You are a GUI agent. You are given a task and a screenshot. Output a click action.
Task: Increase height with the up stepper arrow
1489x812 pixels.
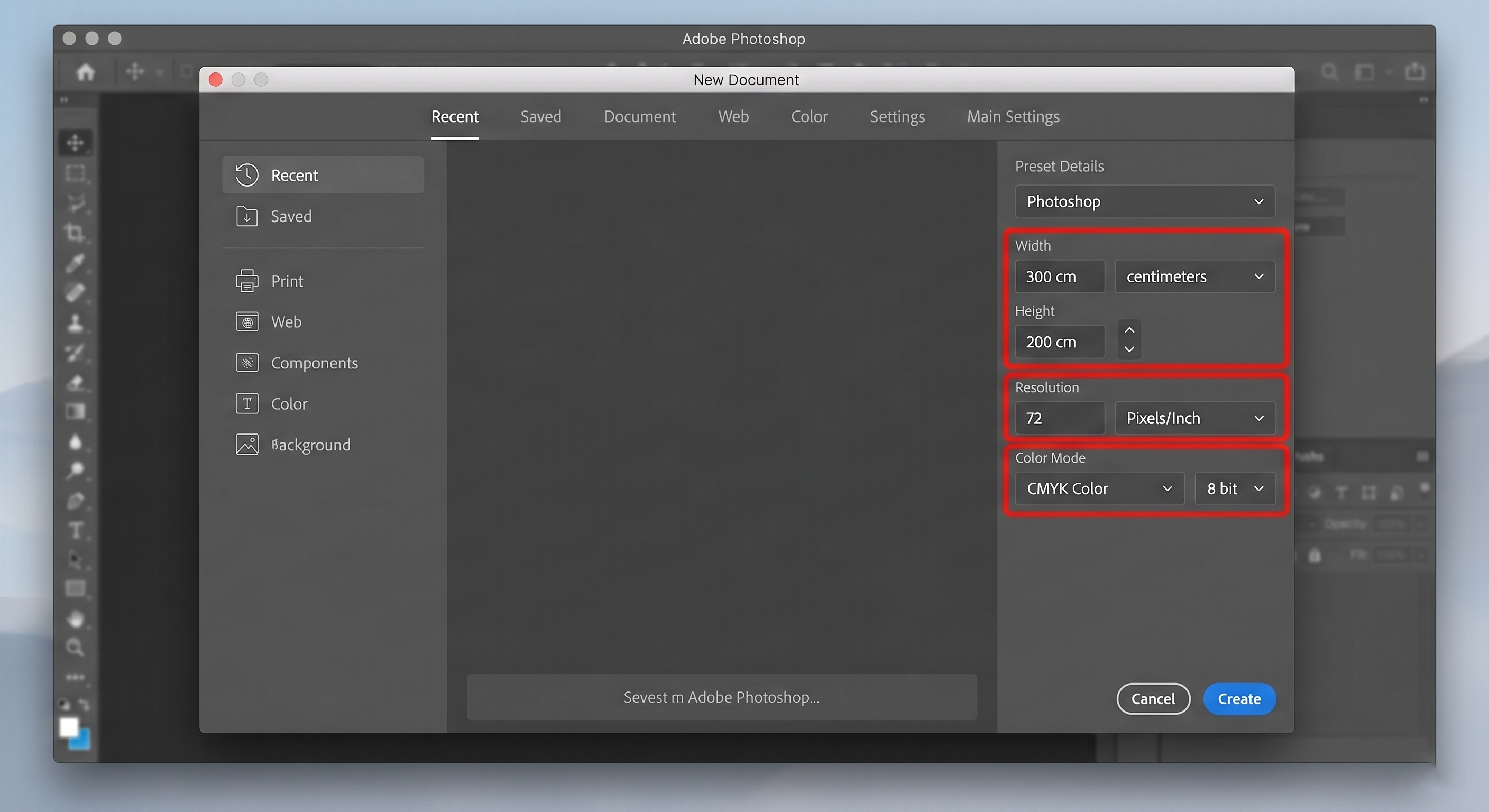[1129, 330]
